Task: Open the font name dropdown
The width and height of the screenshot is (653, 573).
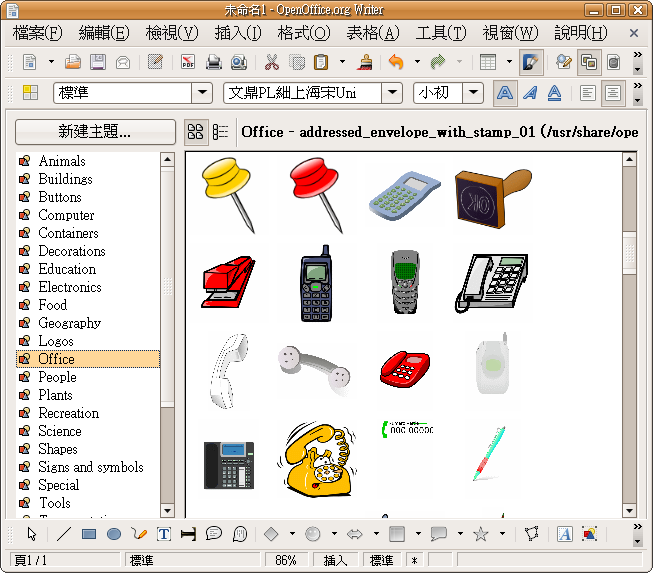Action: point(395,93)
